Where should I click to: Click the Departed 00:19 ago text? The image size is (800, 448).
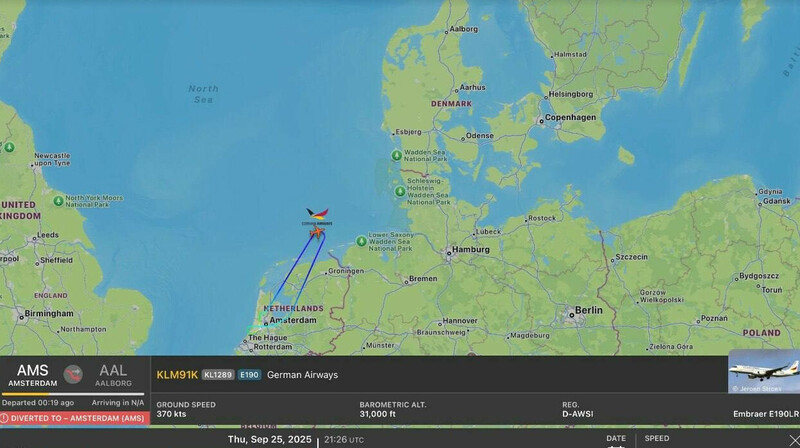38,403
